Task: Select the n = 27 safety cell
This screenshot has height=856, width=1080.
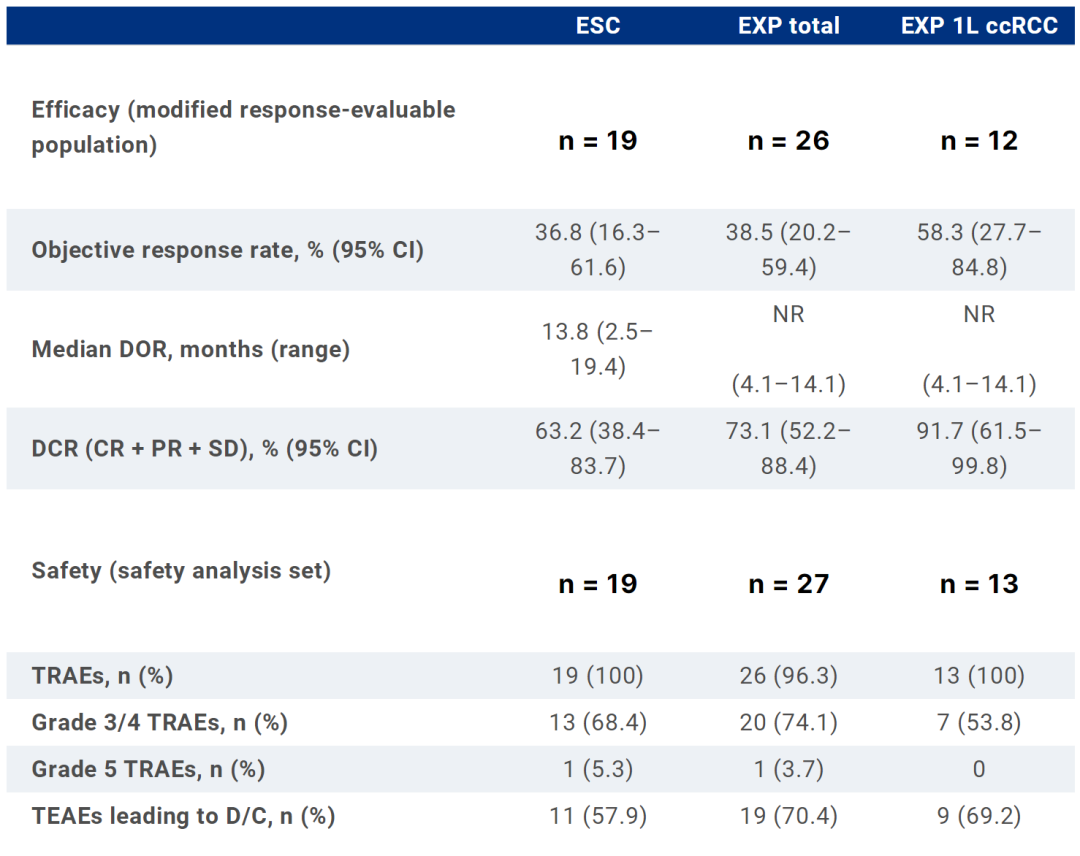Action: (x=789, y=584)
